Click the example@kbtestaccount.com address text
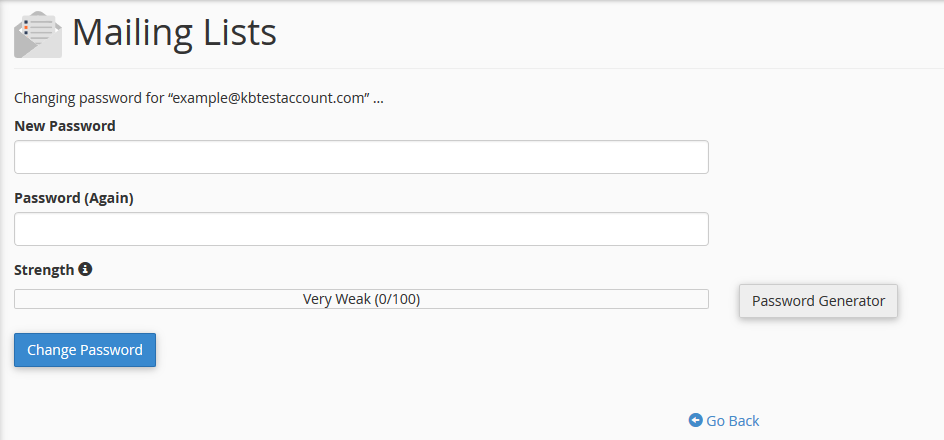 [270, 99]
